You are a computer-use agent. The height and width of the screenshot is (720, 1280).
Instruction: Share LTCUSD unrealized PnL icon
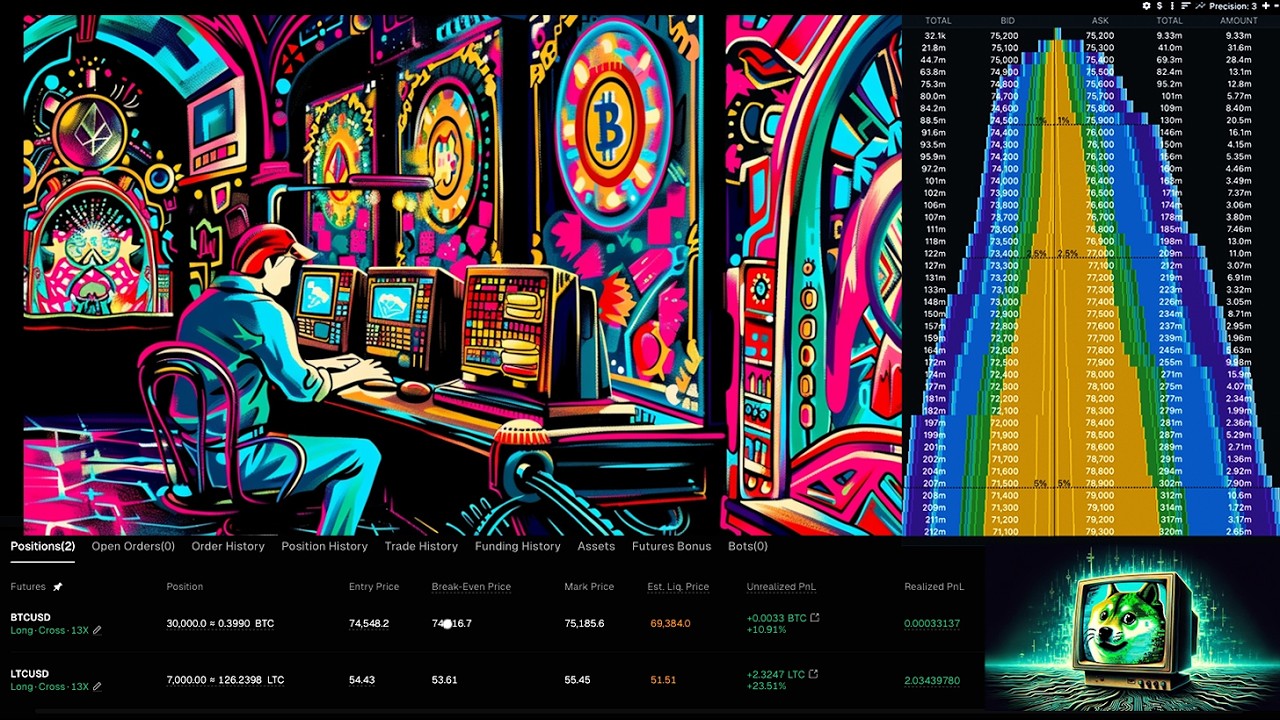813,674
